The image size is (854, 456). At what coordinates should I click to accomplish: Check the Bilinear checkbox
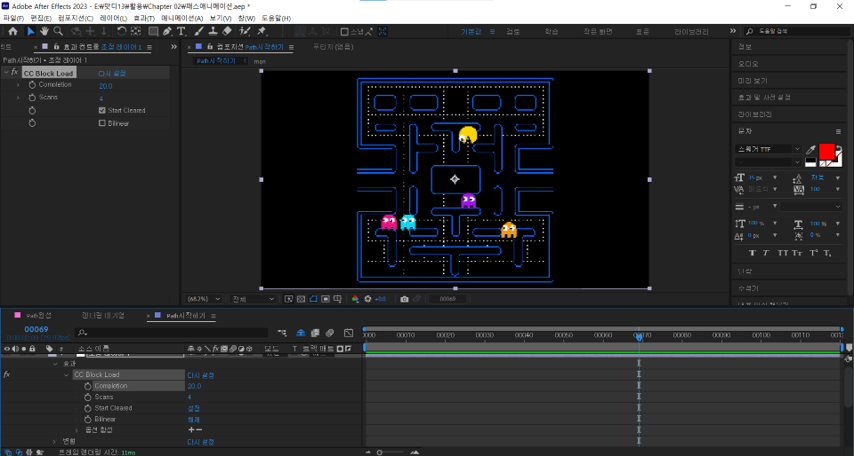pos(102,124)
